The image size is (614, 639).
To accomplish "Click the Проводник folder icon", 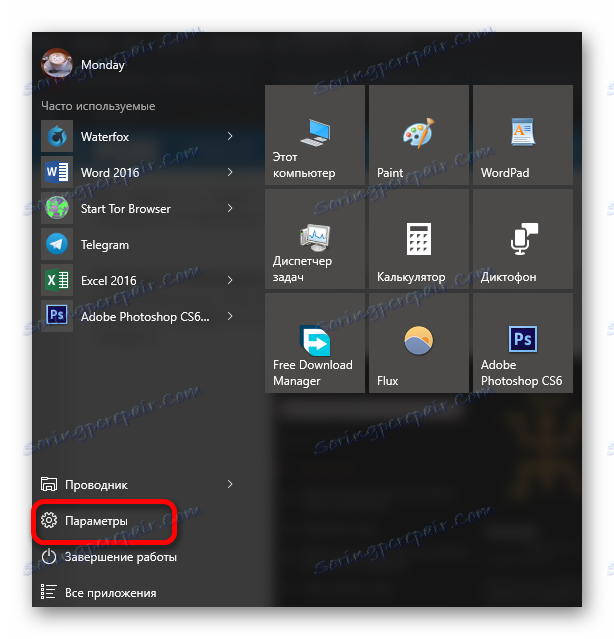I will [x=49, y=484].
